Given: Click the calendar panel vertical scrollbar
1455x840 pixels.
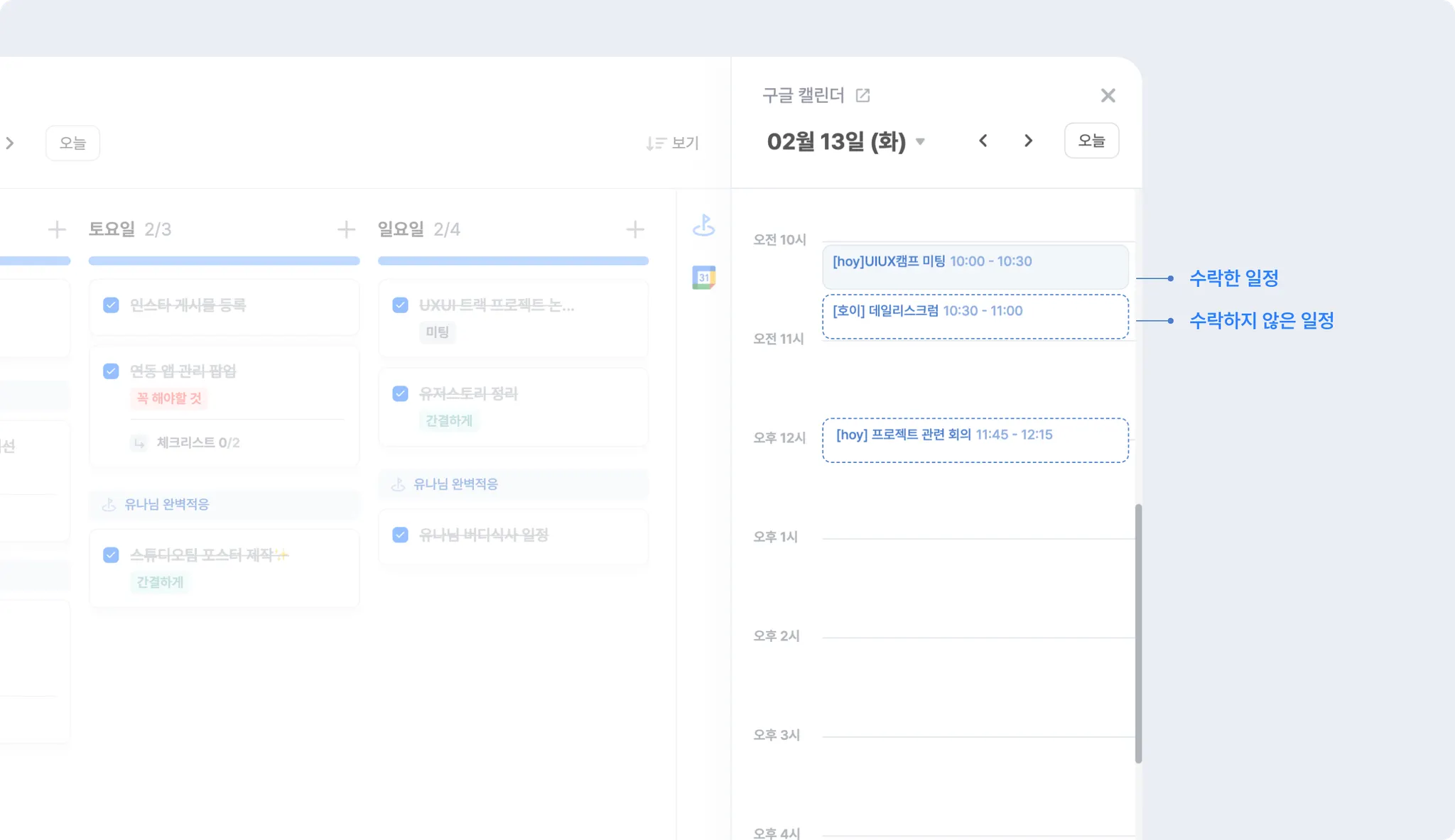Looking at the screenshot, I should pos(1138,632).
